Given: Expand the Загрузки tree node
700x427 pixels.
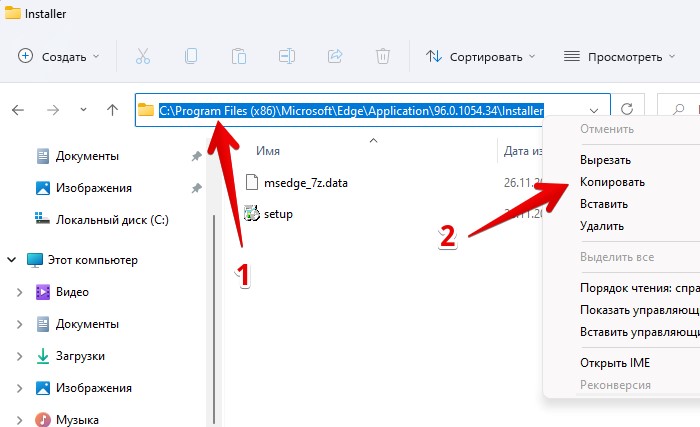Looking at the screenshot, I should 19,356.
